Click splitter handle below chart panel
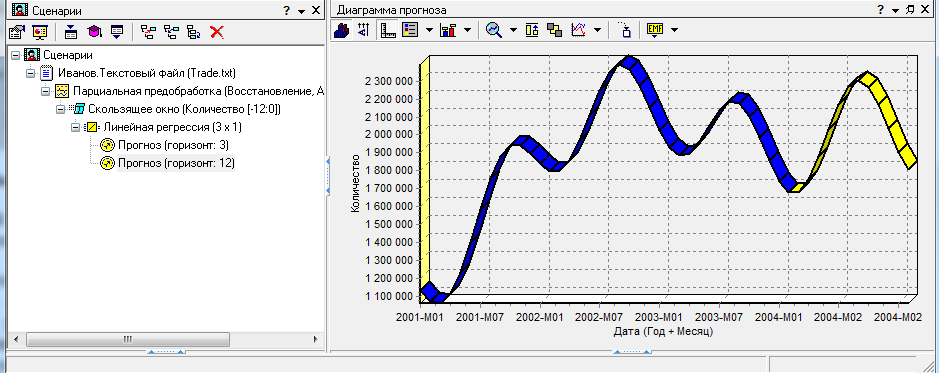 pyautogui.click(x=631, y=351)
